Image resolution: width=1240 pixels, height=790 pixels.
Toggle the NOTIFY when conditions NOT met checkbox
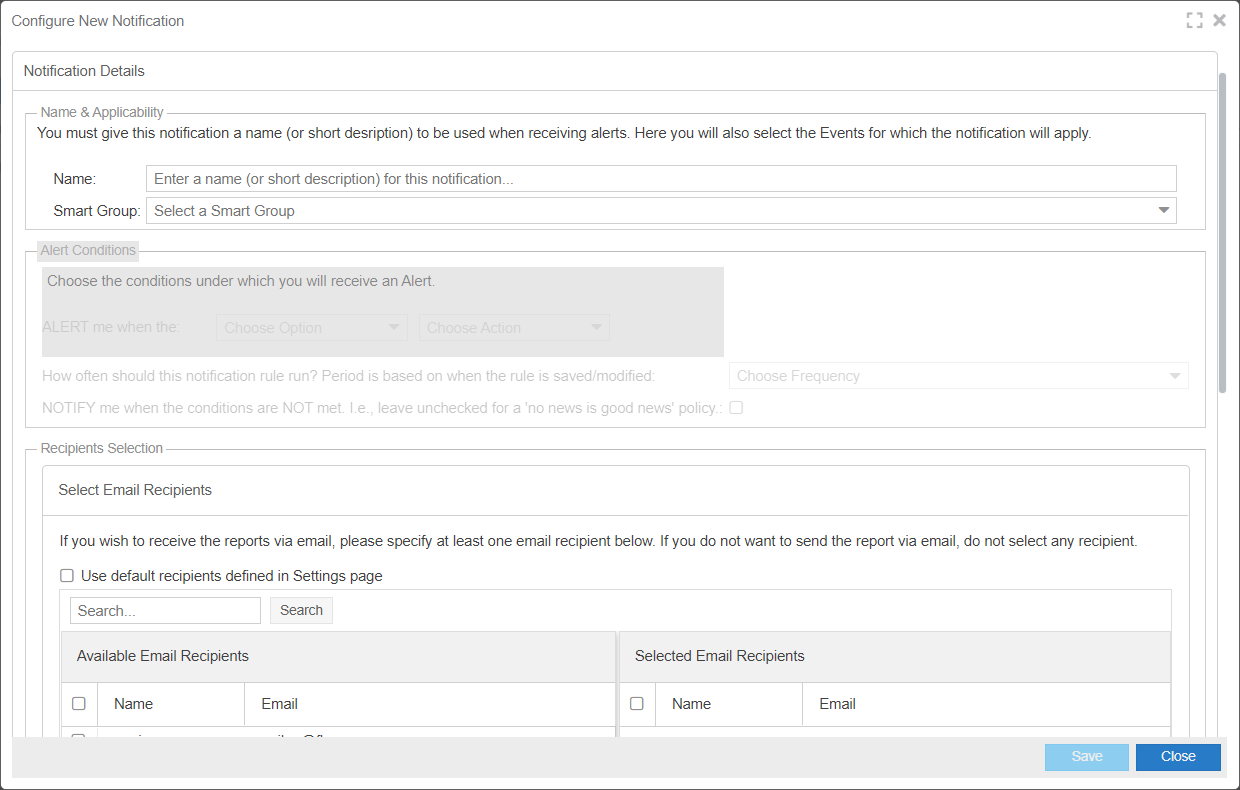pyautogui.click(x=736, y=408)
